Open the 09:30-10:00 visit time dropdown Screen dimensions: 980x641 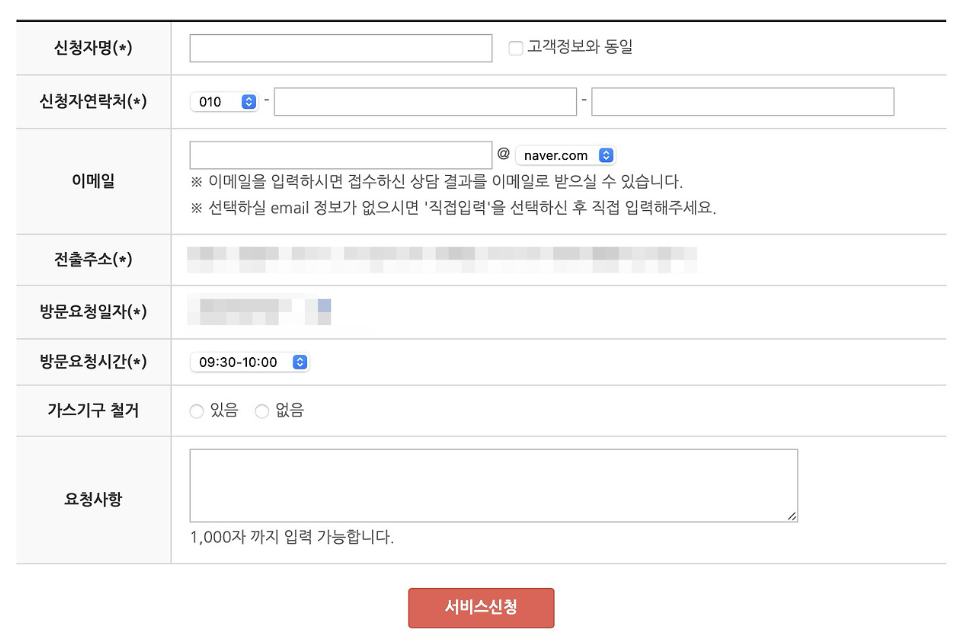click(x=249, y=362)
